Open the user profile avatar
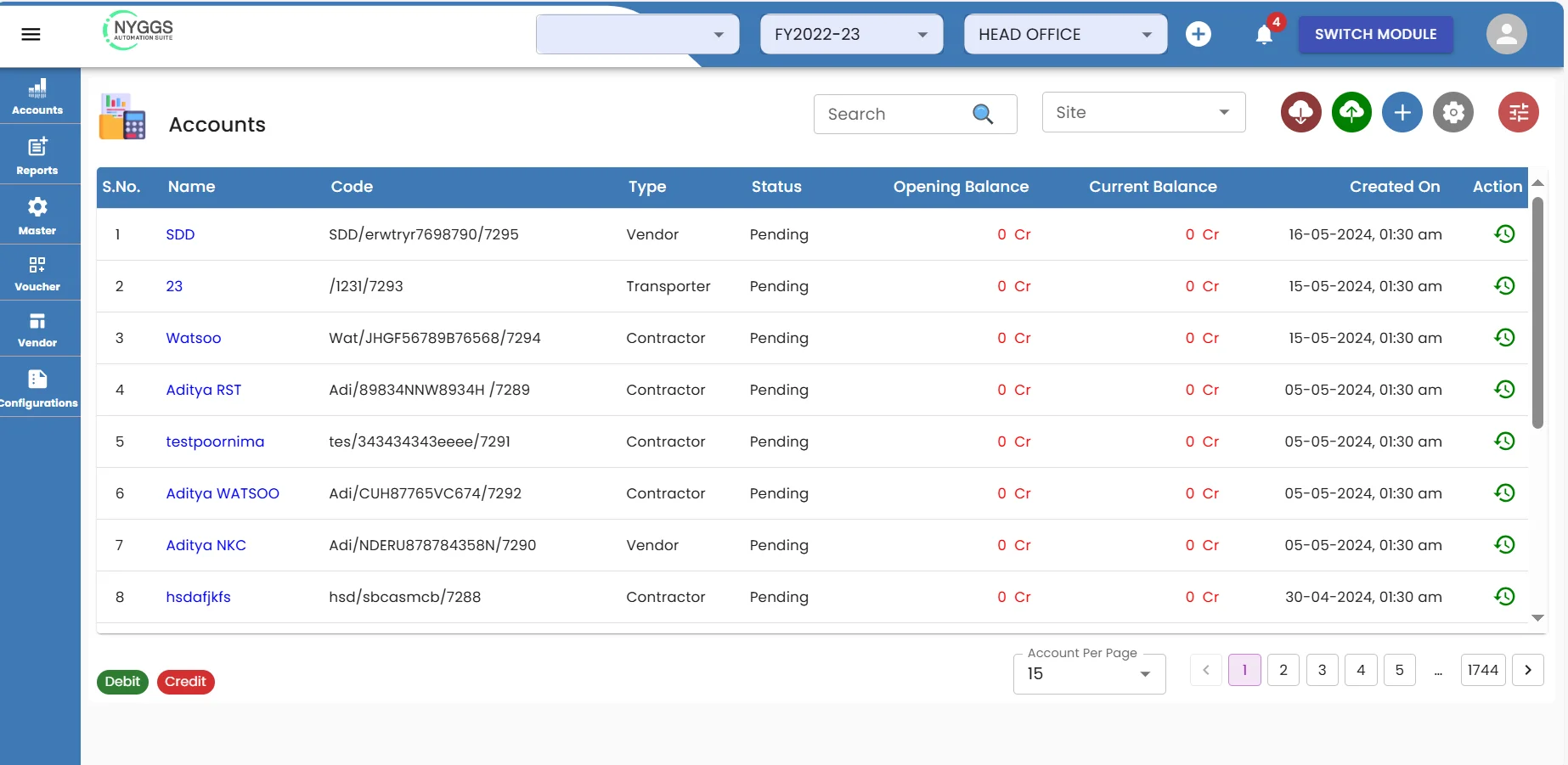The height and width of the screenshot is (765, 1568). click(x=1506, y=34)
